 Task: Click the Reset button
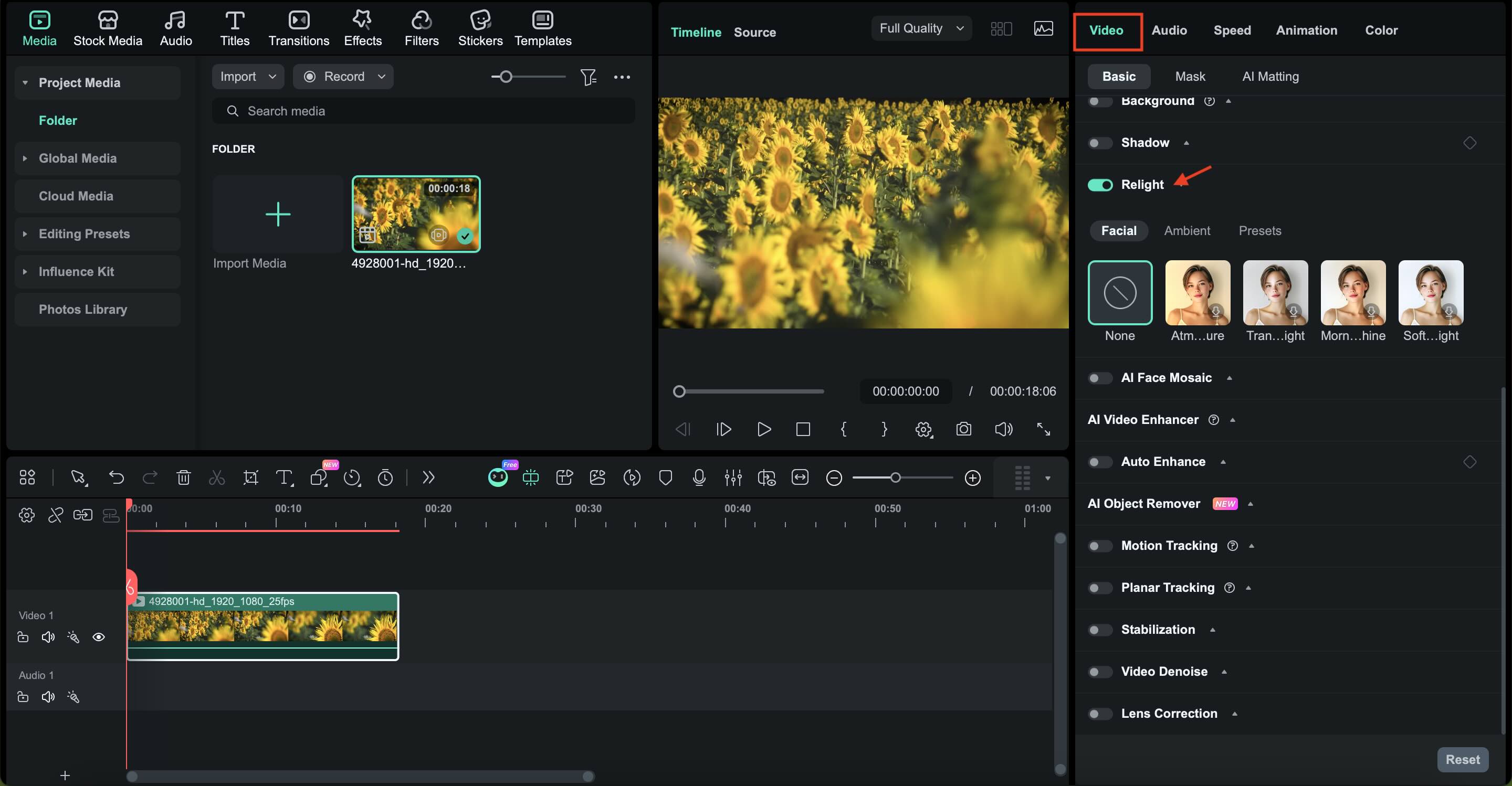1462,760
